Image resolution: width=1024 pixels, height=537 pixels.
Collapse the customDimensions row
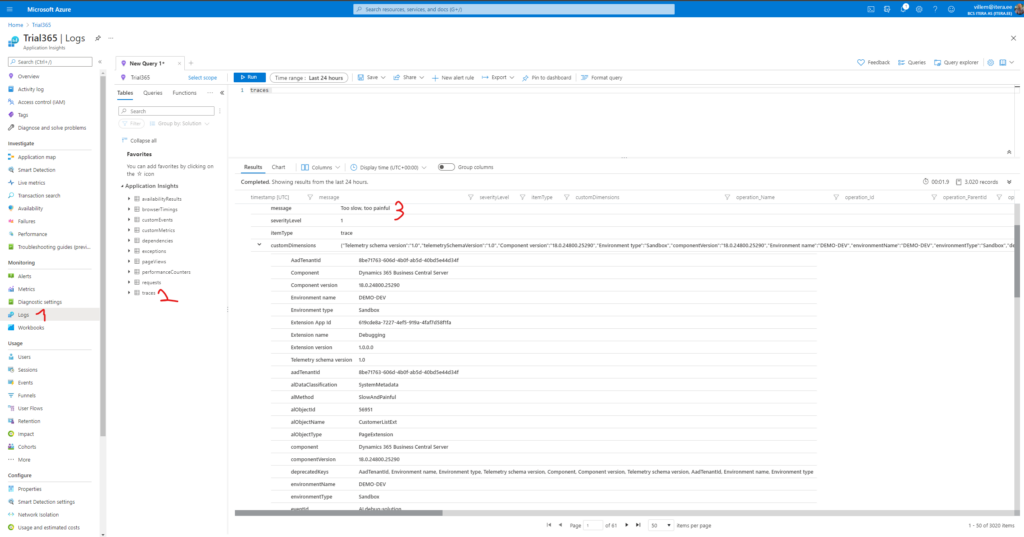259,245
